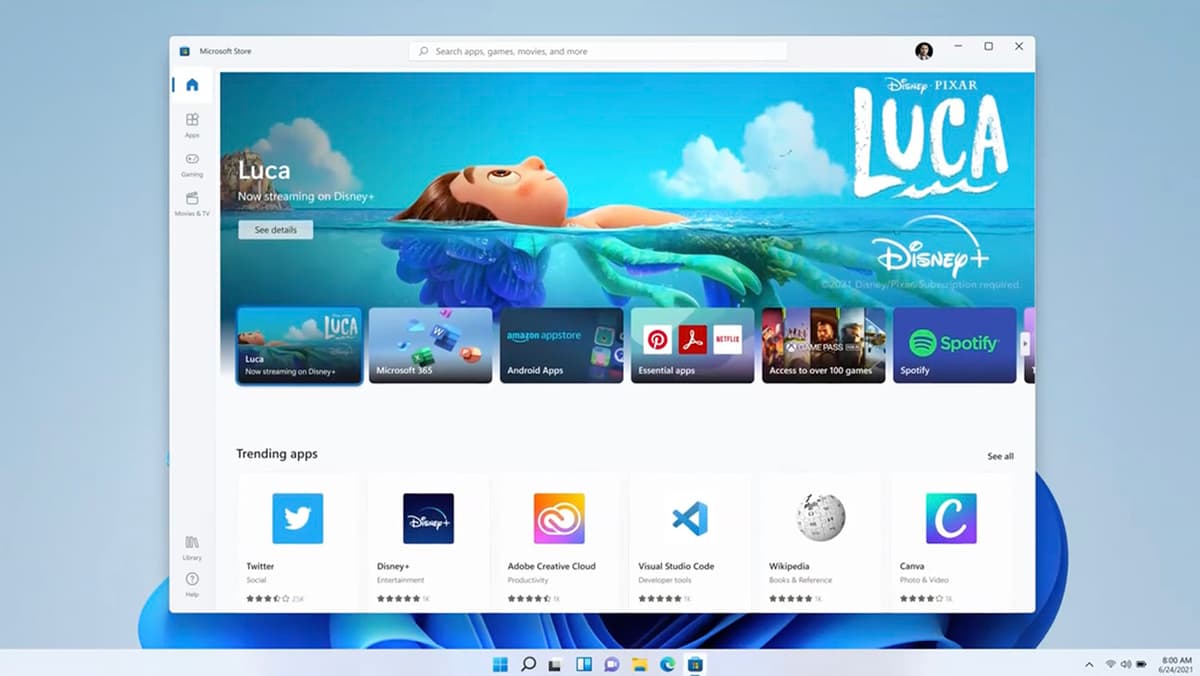Viewport: 1200px width, 676px height.
Task: Show hidden icons in system tray
Action: [x=1089, y=664]
